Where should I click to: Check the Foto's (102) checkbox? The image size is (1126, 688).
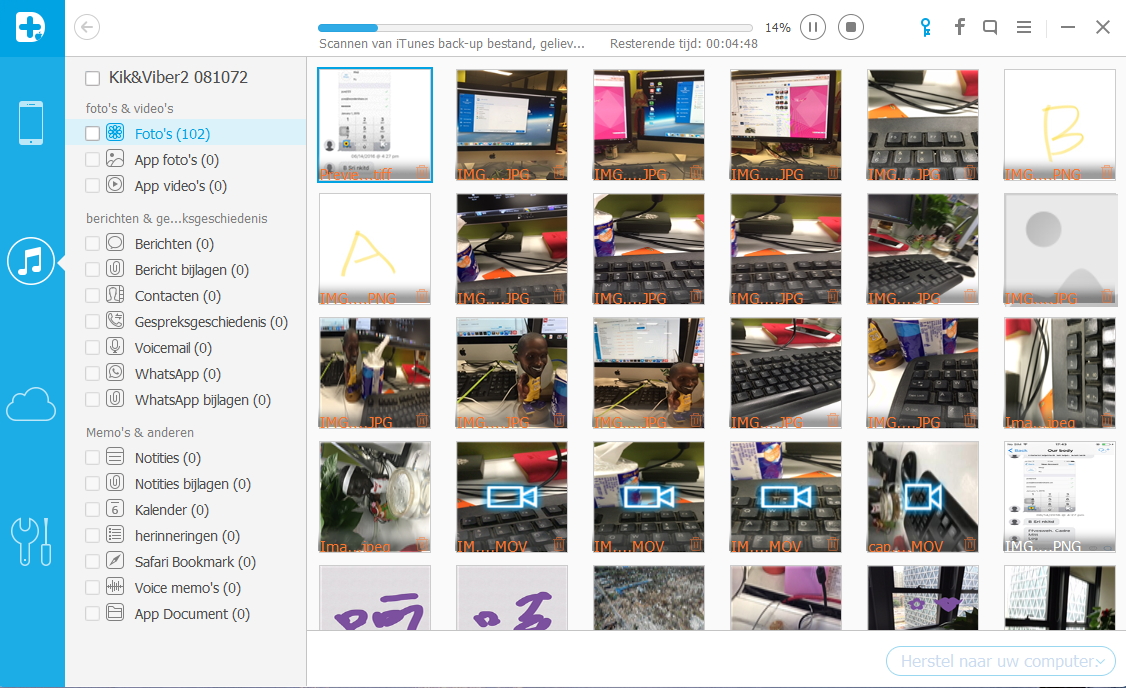[92, 134]
